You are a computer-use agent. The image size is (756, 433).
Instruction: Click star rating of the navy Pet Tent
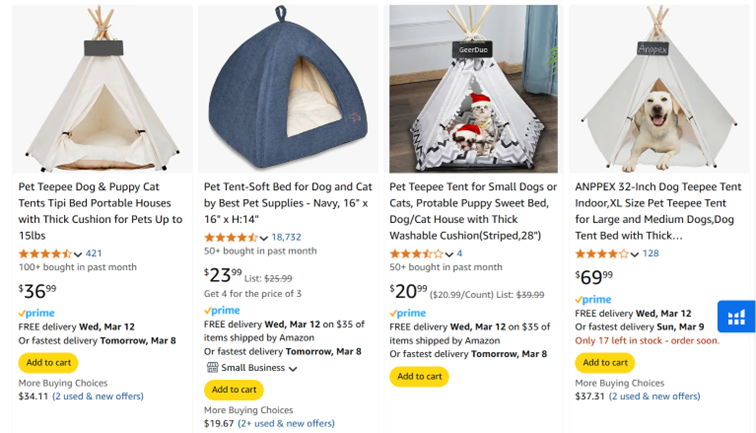point(230,237)
